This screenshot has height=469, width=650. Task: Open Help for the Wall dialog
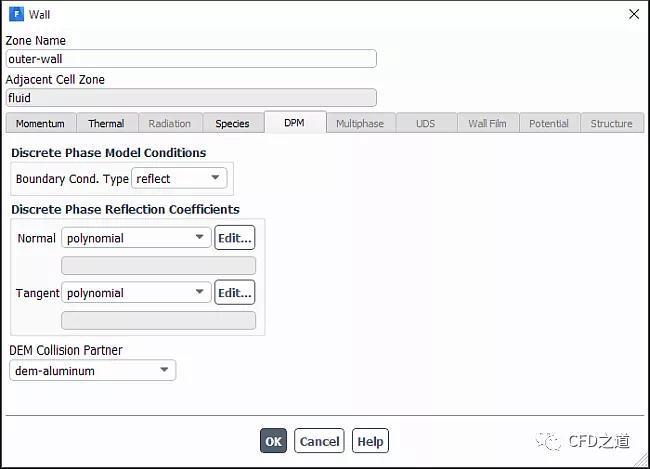(x=370, y=441)
